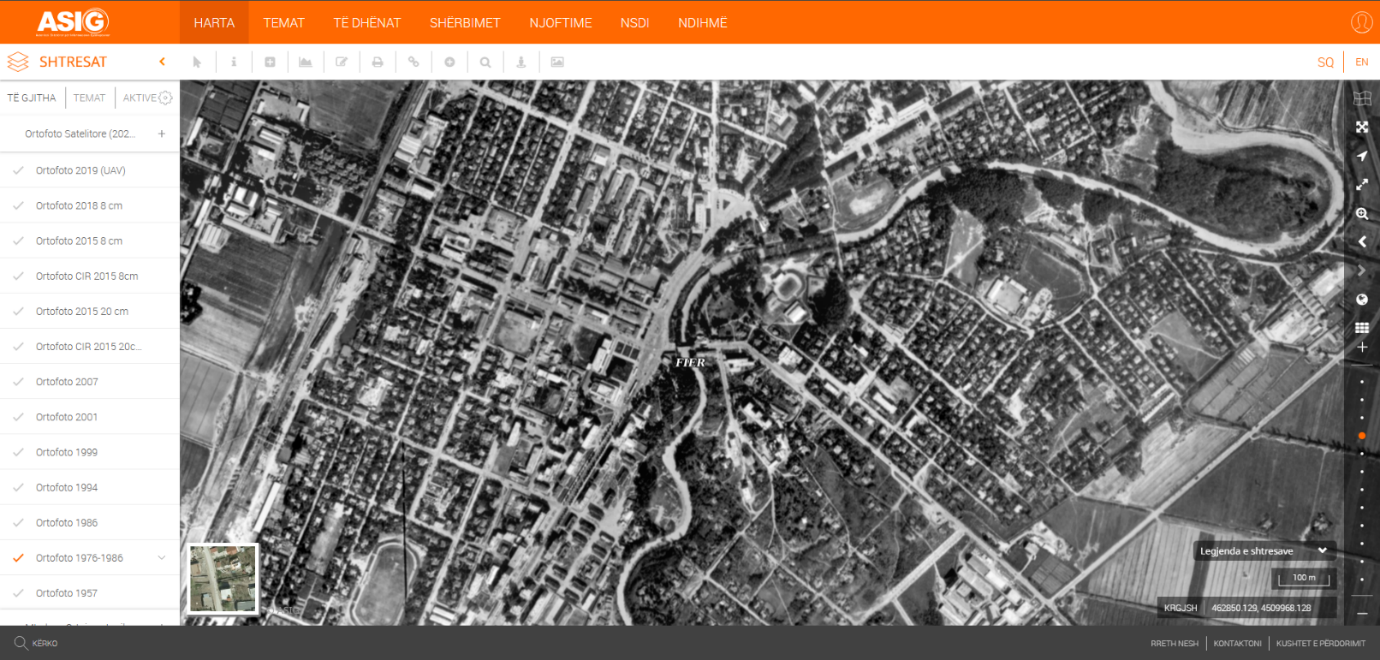
Task: Open the layer settings gear icon
Action: point(165,98)
